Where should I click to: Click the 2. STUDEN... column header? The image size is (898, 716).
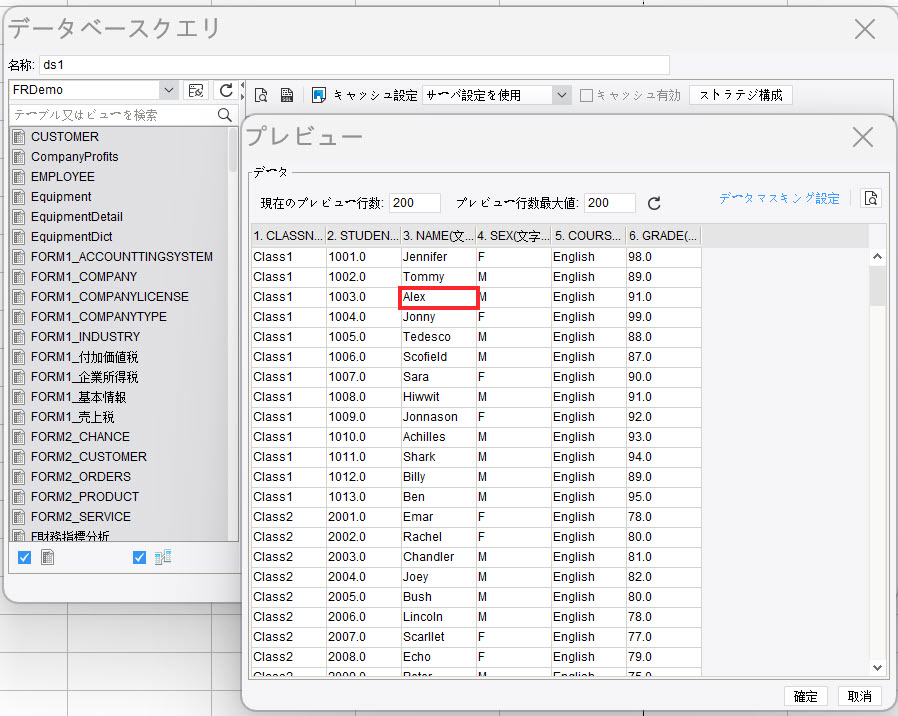point(363,236)
